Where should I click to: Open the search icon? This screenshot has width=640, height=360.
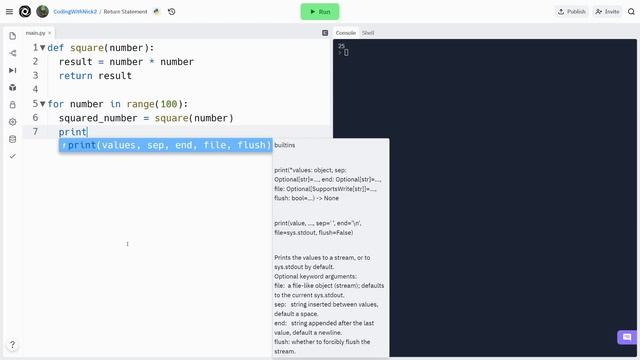[631, 11]
